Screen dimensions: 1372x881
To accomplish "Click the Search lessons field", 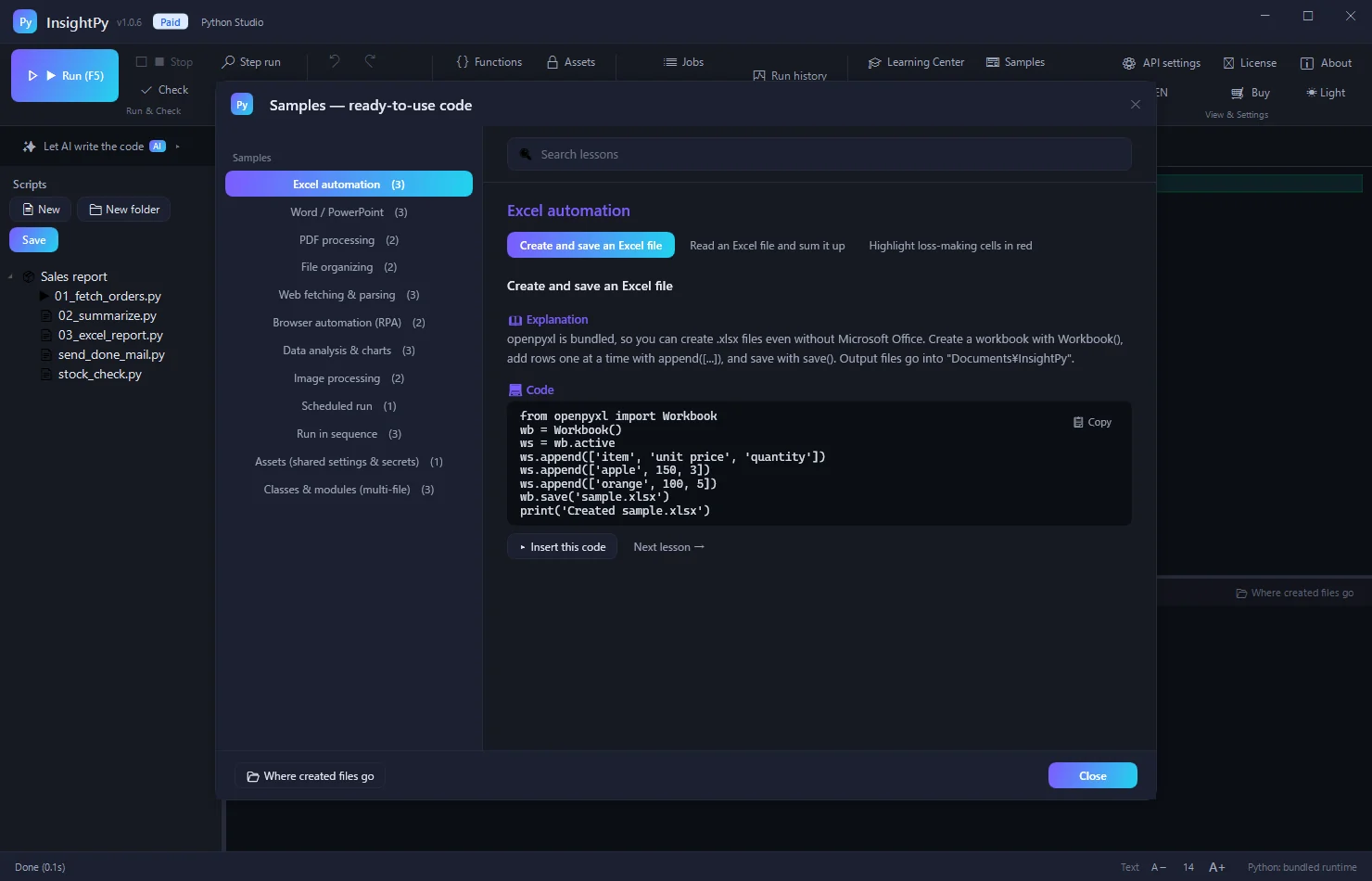I will tap(819, 154).
